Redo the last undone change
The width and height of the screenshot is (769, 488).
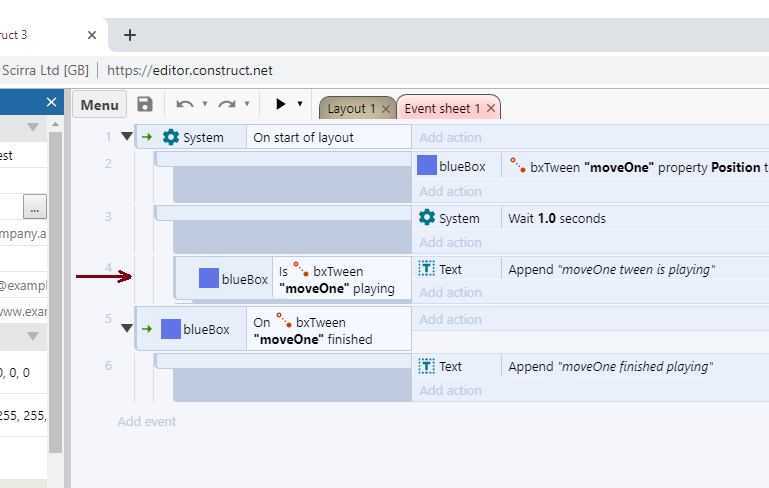[x=227, y=104]
